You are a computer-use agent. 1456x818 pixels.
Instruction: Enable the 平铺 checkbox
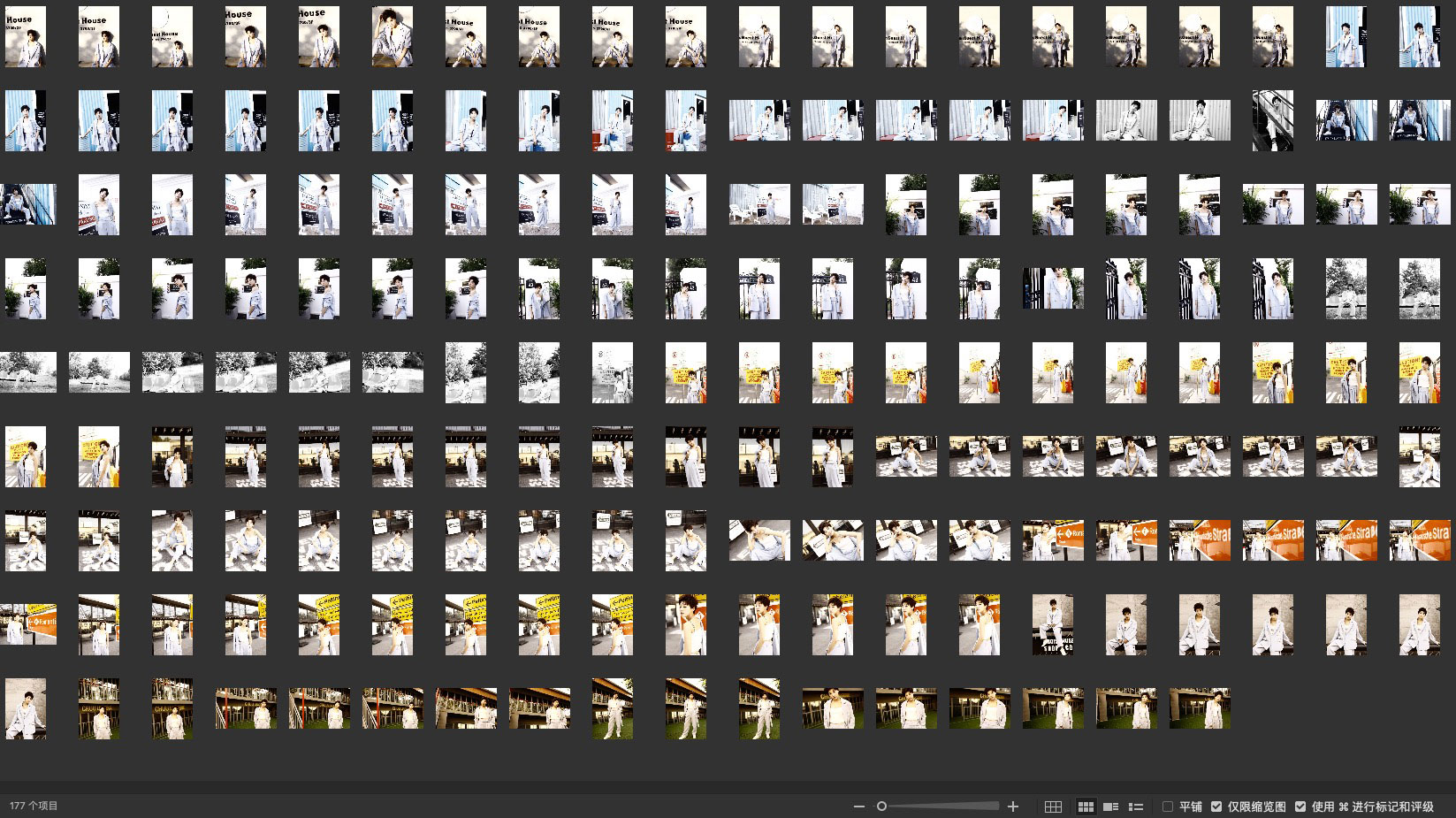pyautogui.click(x=1168, y=807)
